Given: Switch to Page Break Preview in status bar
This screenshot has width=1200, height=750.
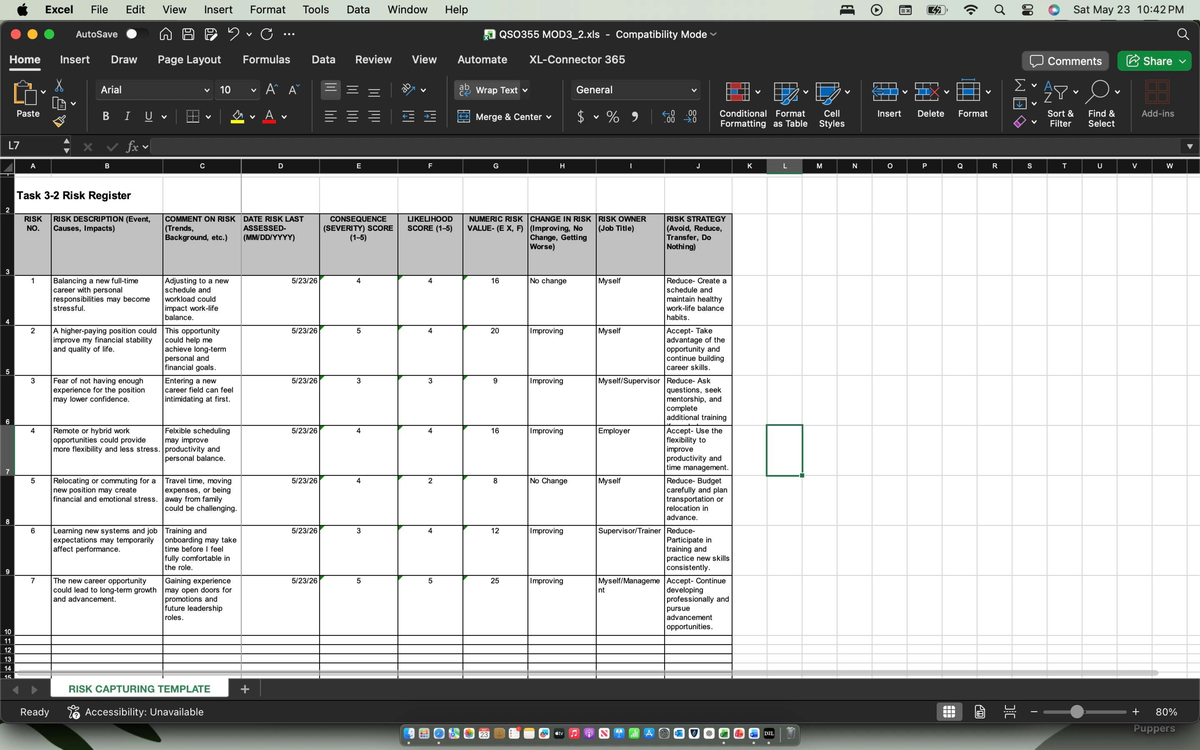Looking at the screenshot, I should point(1009,712).
